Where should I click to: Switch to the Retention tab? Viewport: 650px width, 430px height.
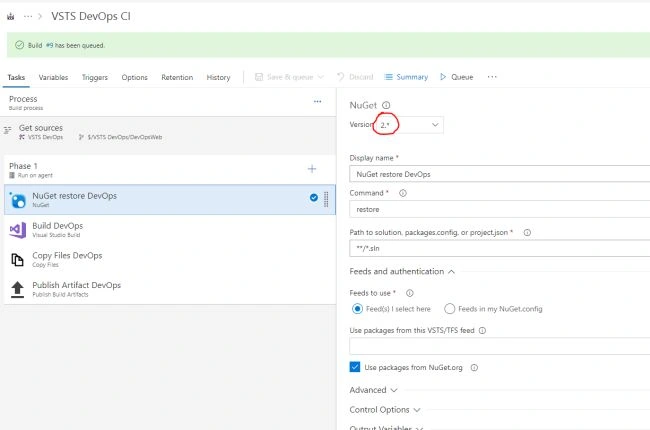tap(177, 78)
